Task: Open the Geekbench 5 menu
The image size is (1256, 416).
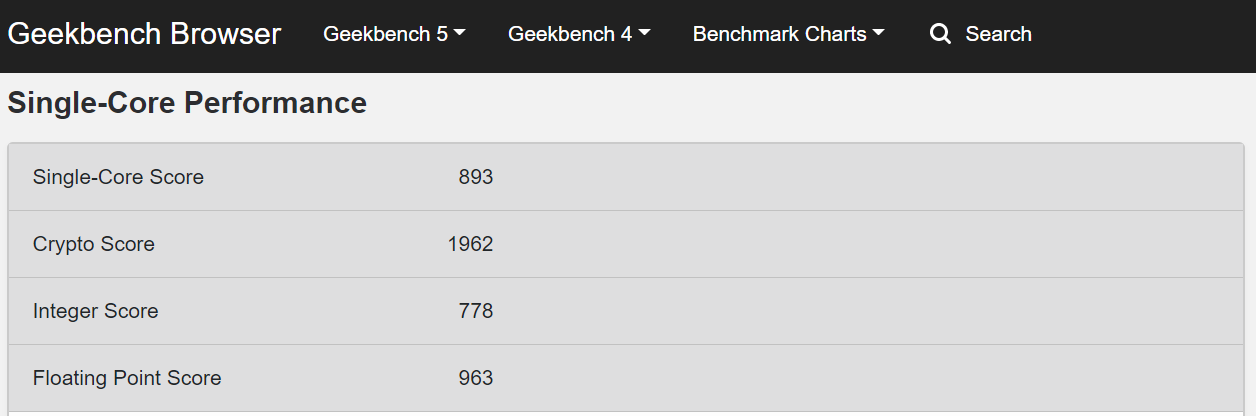Action: tap(394, 34)
